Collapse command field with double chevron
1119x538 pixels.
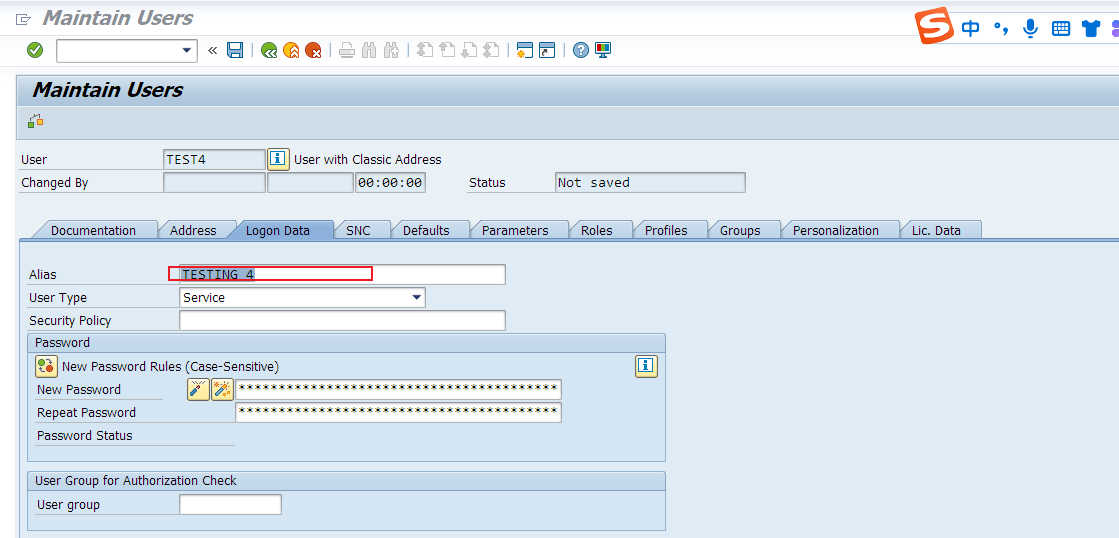[212, 50]
